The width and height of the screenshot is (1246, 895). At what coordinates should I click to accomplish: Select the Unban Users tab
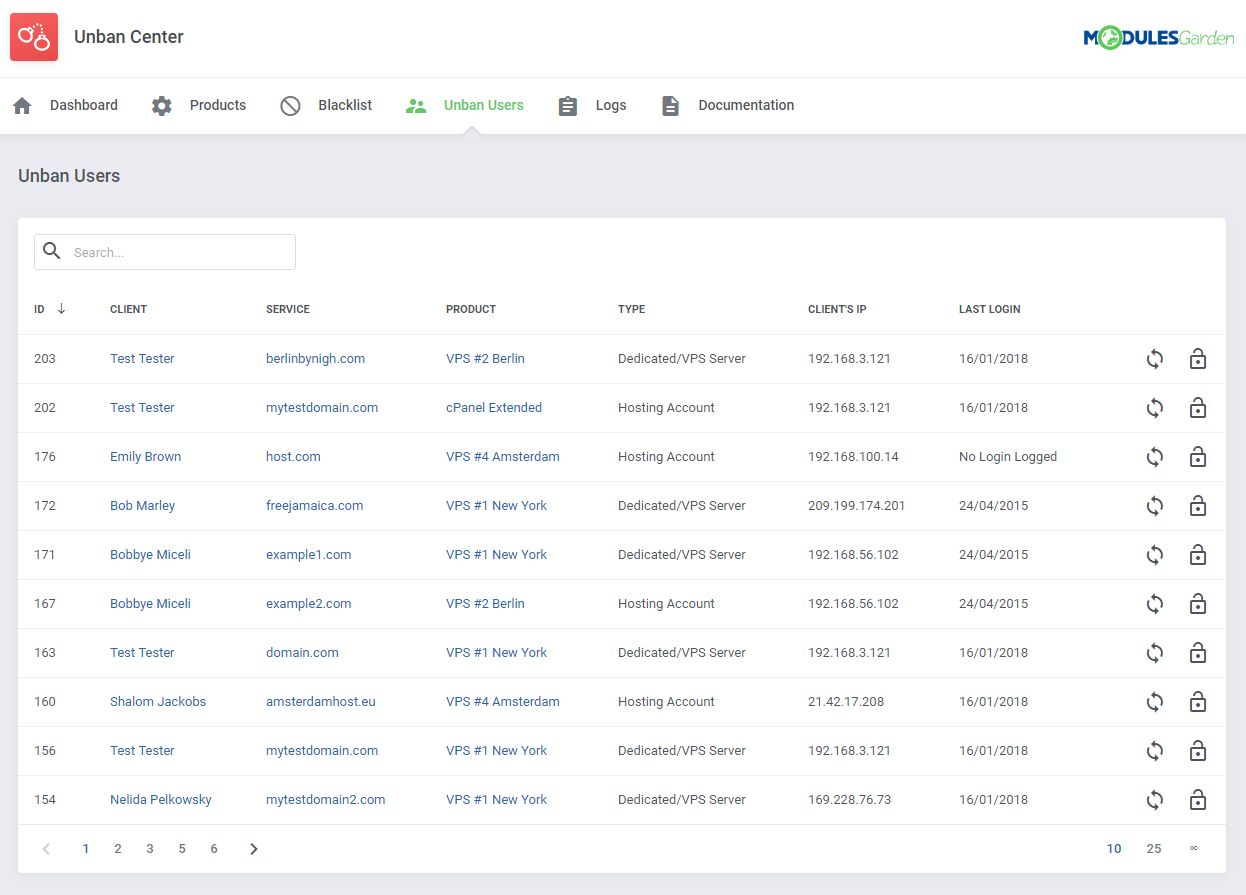click(465, 105)
